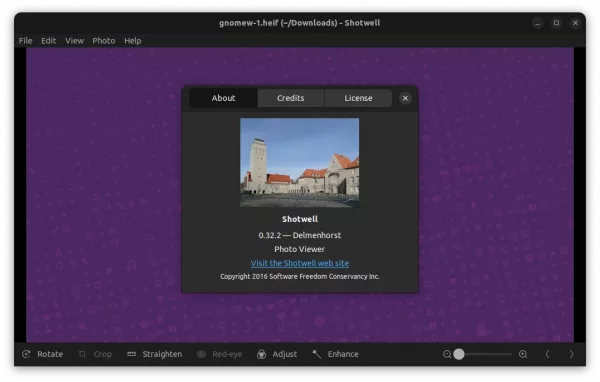The image size is (600, 382).
Task: Switch to the License tab
Action: pos(358,98)
